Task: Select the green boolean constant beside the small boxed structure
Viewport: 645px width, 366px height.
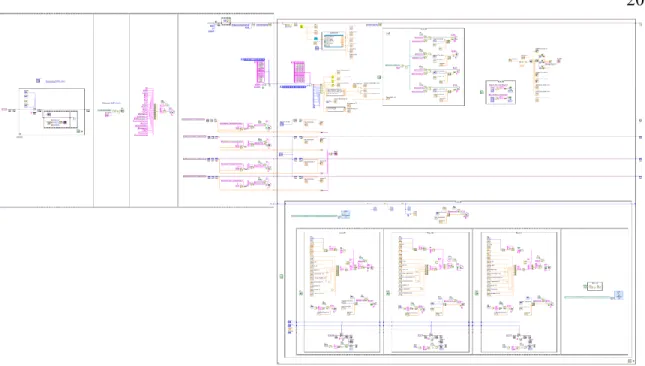Action: pyautogui.click(x=482, y=92)
